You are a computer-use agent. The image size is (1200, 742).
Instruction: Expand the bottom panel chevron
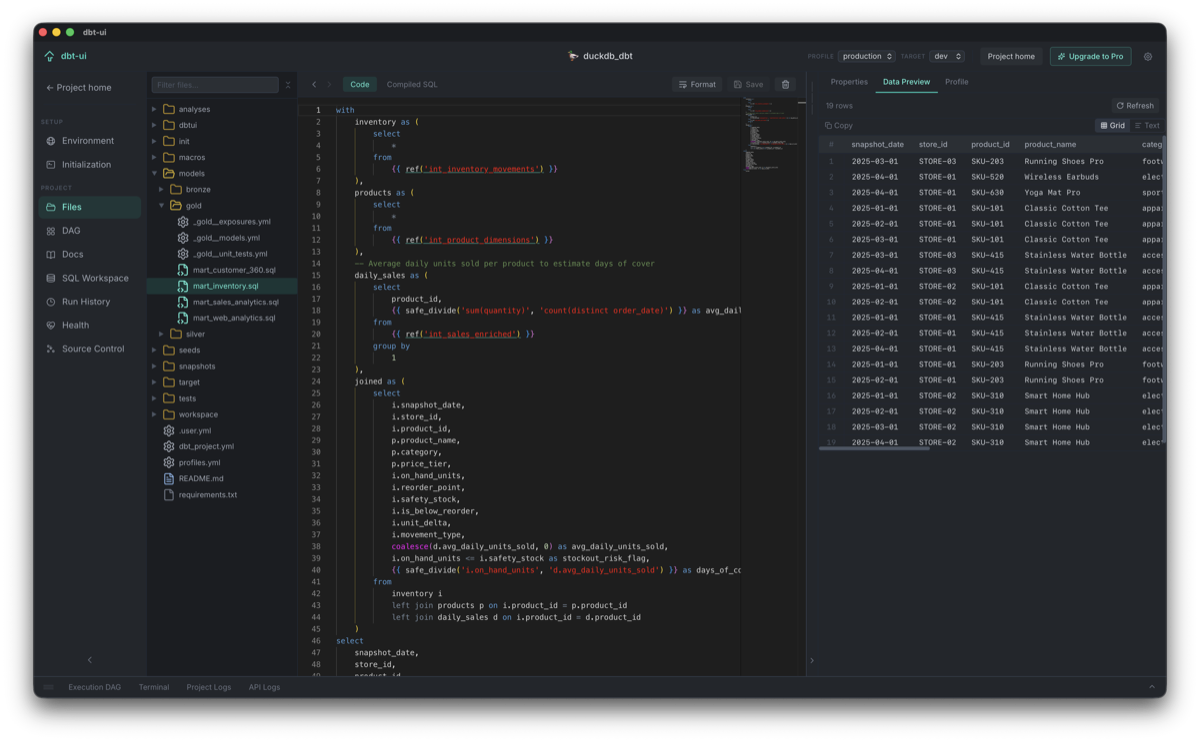pos(1151,687)
